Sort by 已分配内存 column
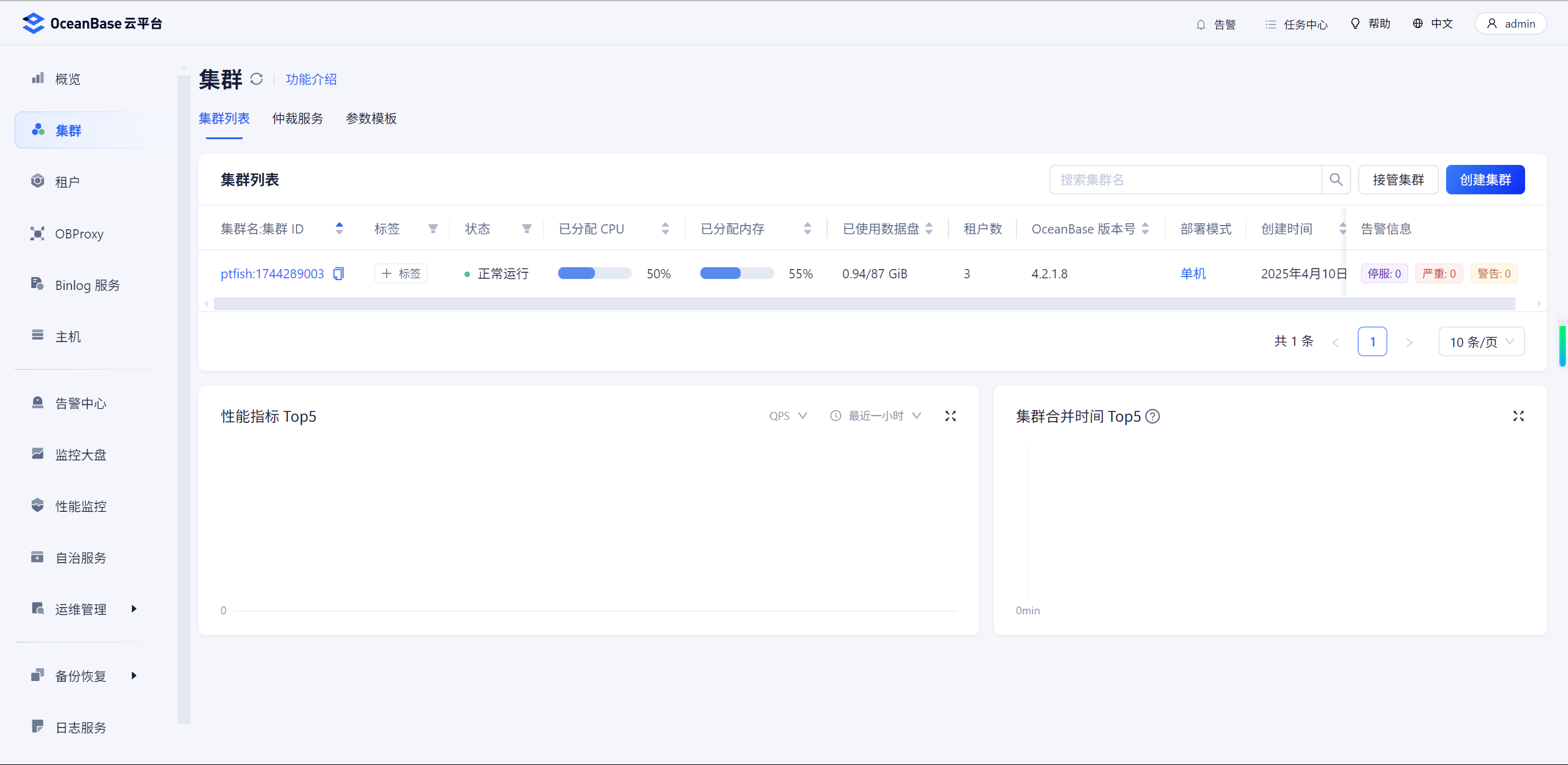The image size is (1568, 765). click(x=808, y=229)
